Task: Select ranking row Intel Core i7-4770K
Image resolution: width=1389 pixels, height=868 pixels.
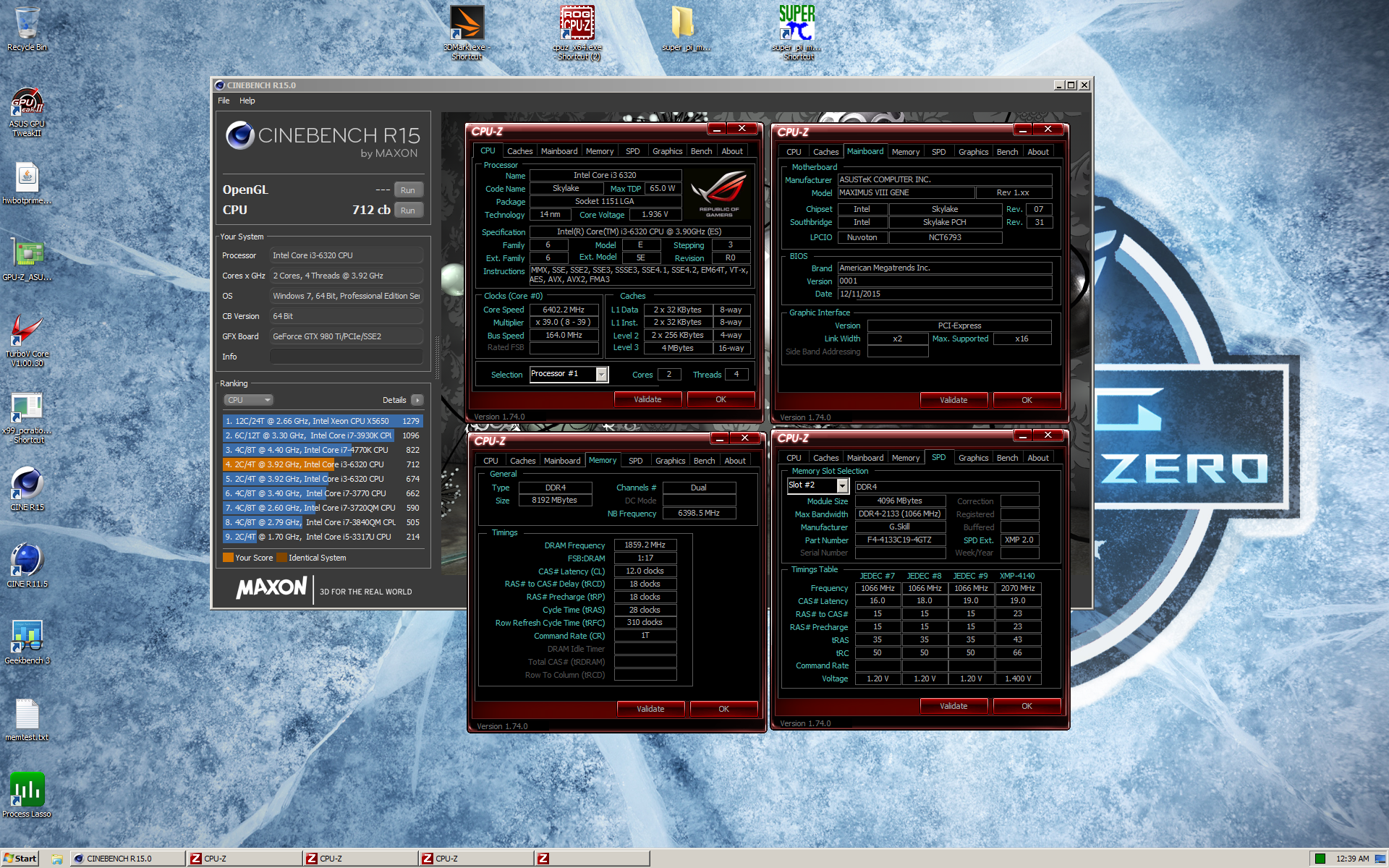Action: point(323,450)
